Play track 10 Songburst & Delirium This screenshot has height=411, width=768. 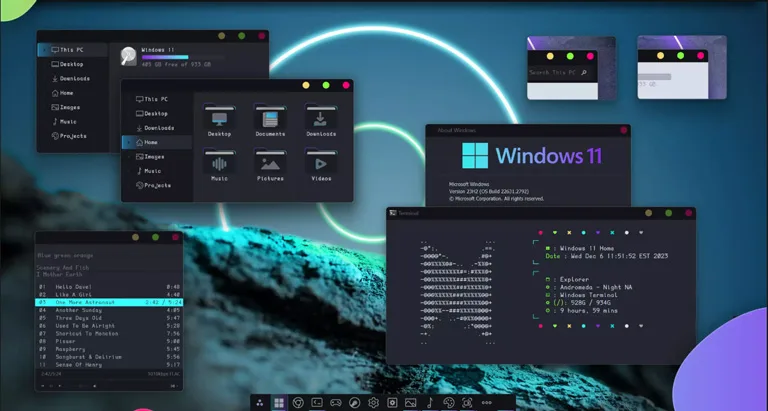pyautogui.click(x=109, y=357)
